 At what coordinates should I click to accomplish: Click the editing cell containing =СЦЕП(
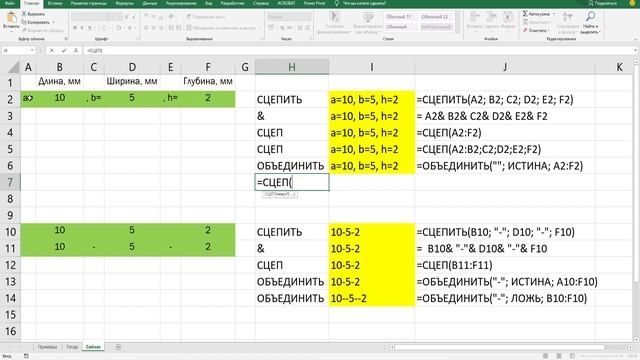[x=292, y=182]
